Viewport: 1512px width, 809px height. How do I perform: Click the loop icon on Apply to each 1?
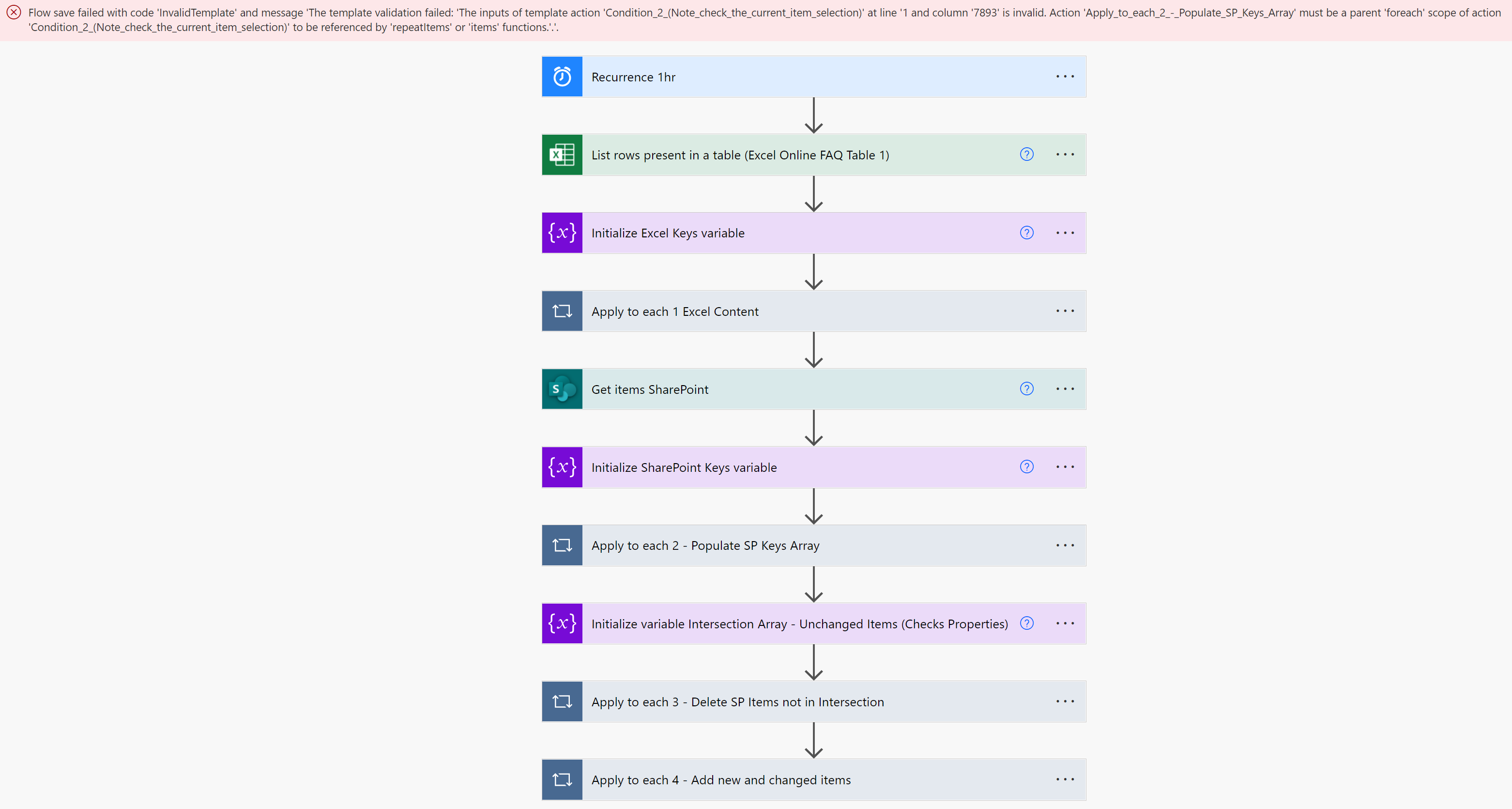point(562,311)
